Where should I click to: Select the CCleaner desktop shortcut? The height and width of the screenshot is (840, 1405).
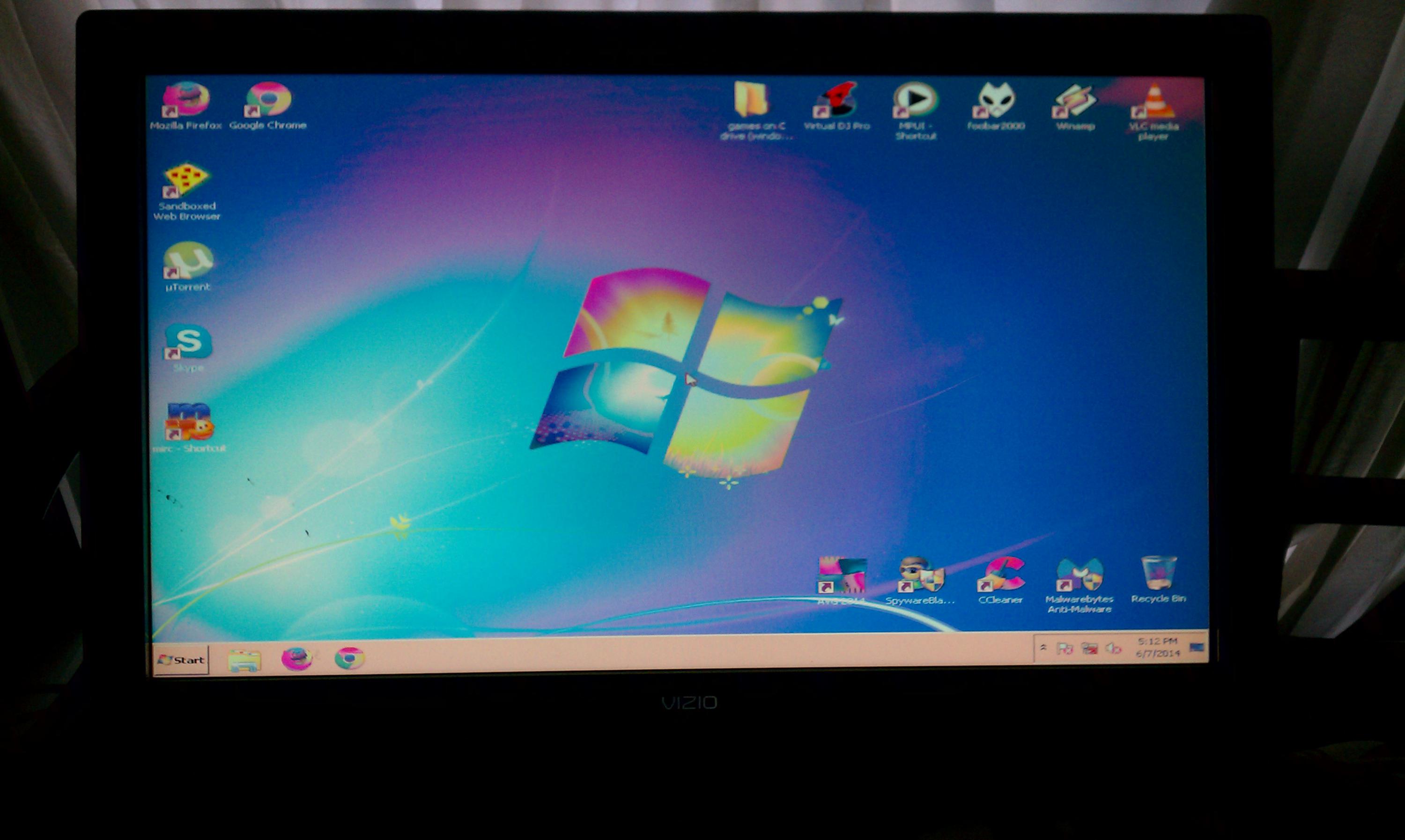point(1000,575)
